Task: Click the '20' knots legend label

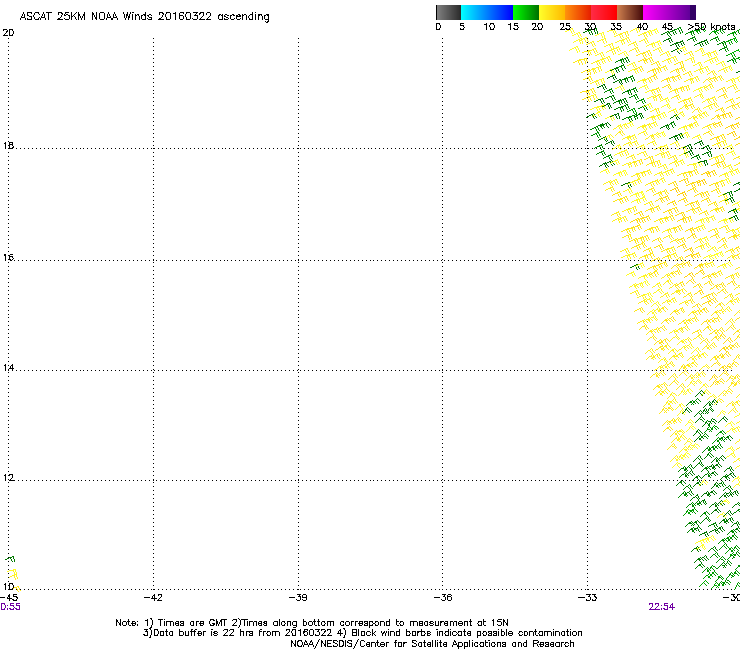Action: pyautogui.click(x=537, y=27)
